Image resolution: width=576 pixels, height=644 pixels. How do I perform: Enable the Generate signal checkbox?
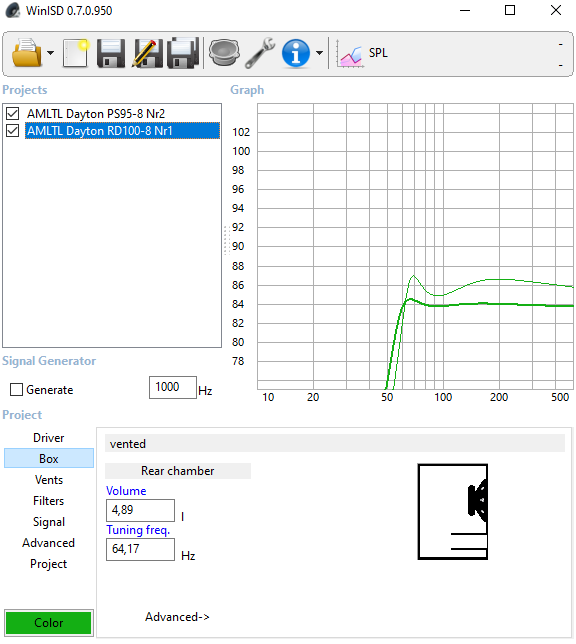coord(16,389)
